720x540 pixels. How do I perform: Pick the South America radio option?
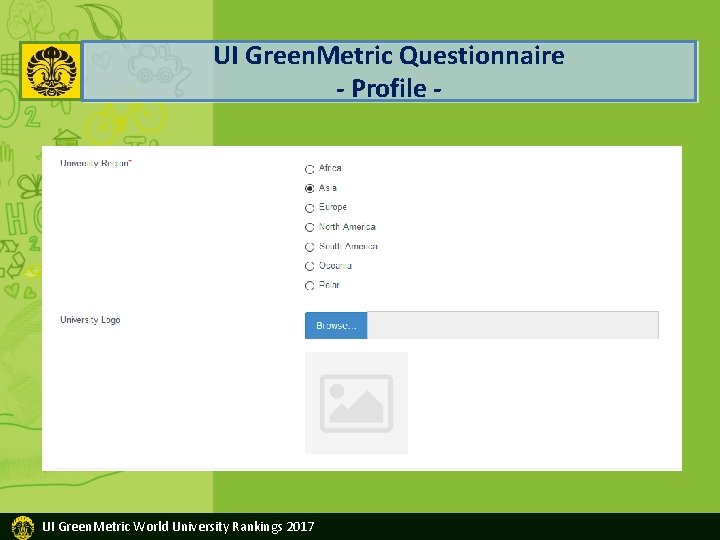(309, 247)
